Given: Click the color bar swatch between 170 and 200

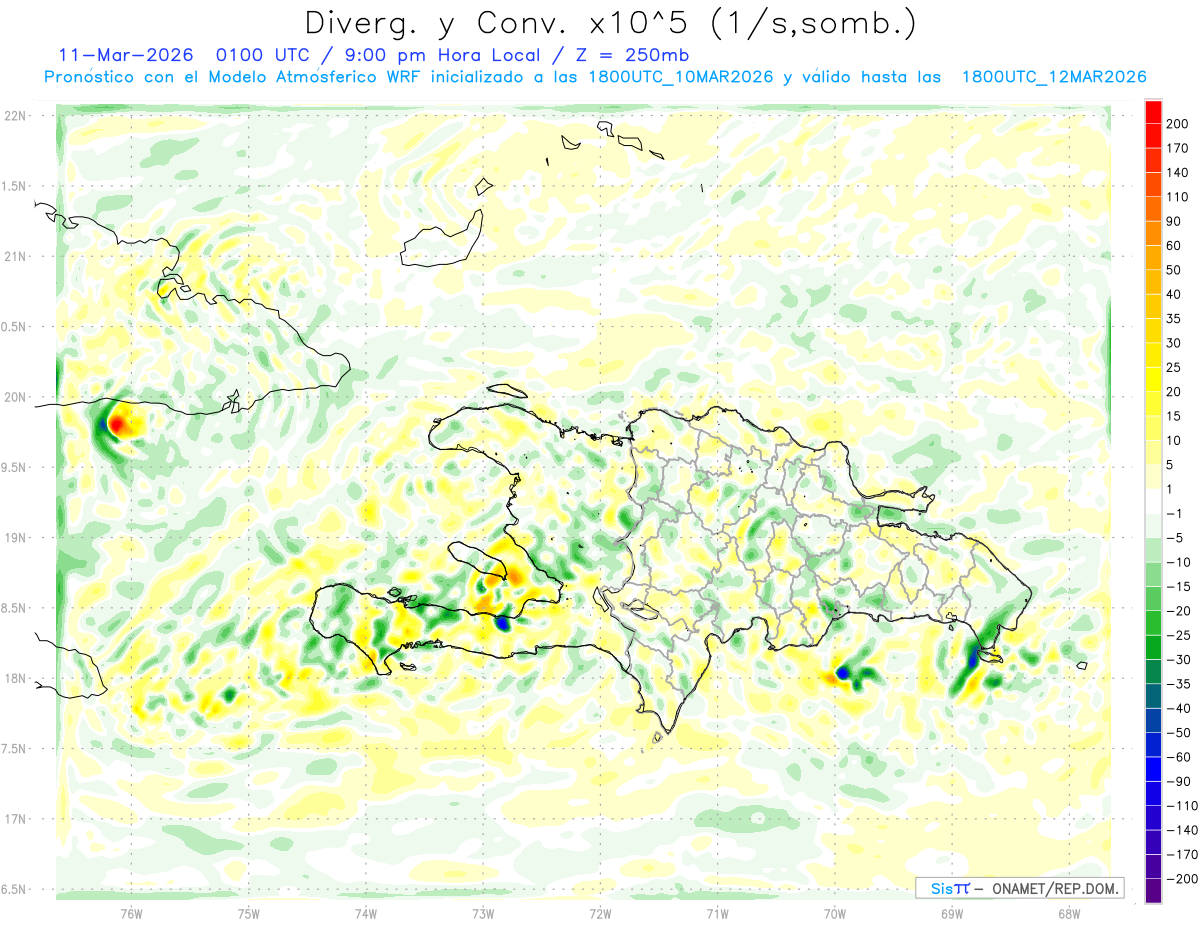Looking at the screenshot, I should coord(1153,136).
